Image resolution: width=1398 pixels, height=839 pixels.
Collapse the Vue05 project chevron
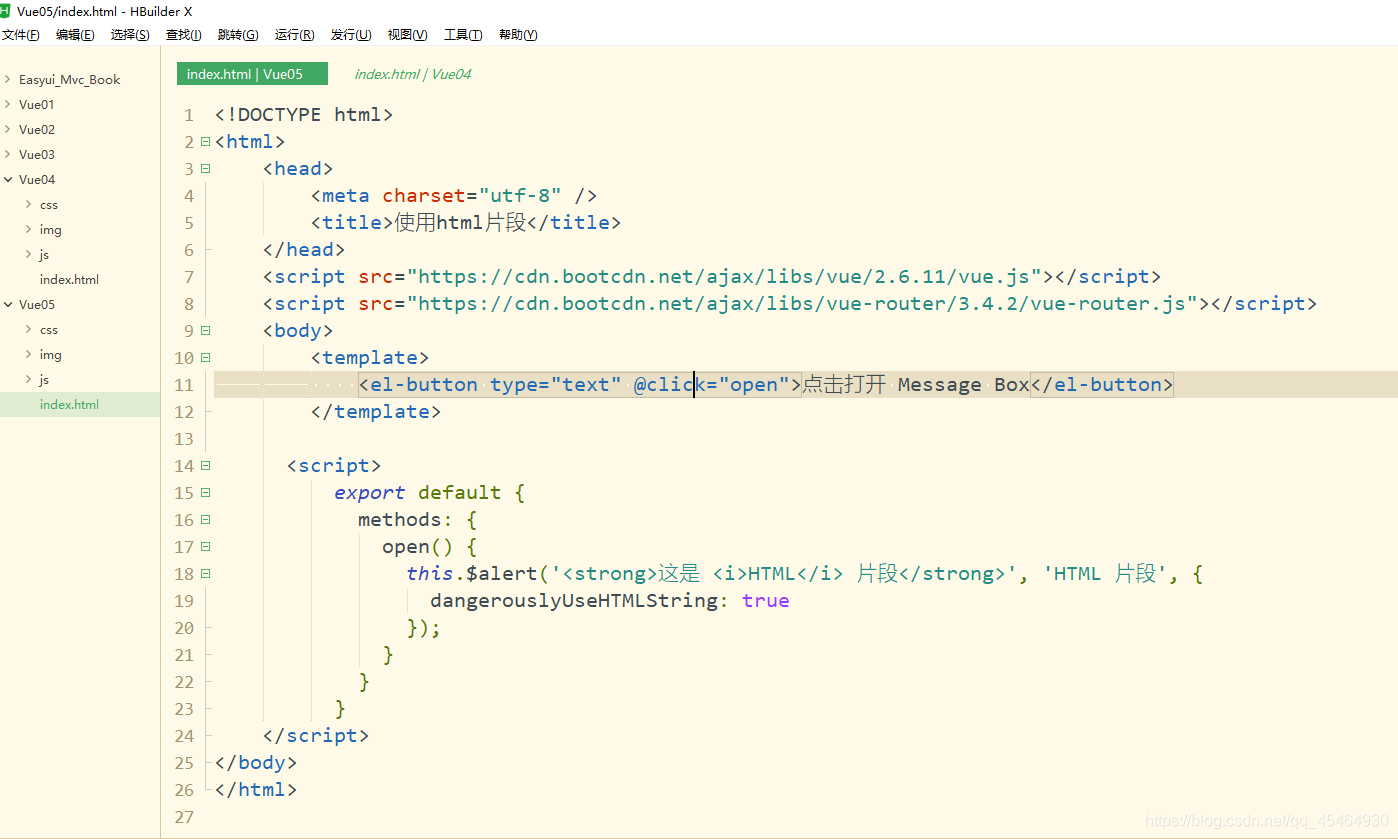coord(7,304)
